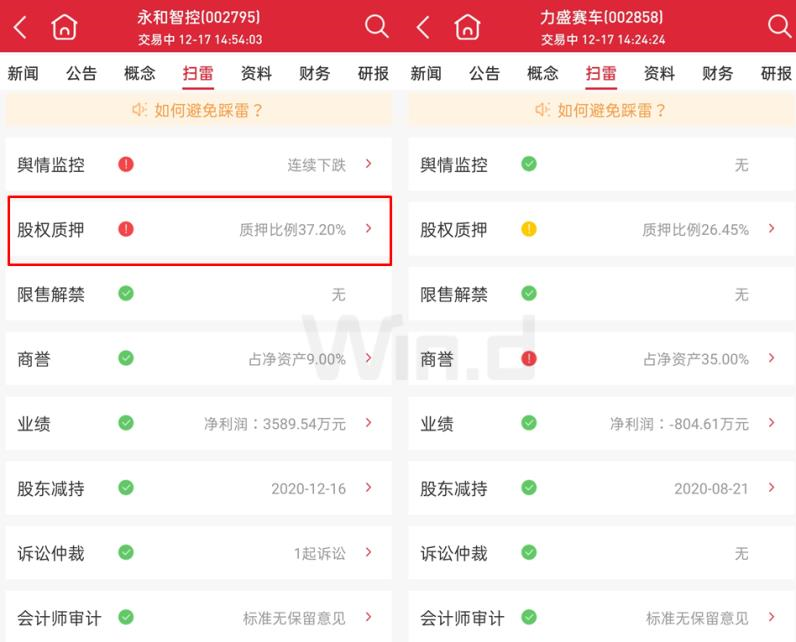
Task: Tap green check icon for 力盛赛车 股东减持
Action: pyautogui.click(x=529, y=488)
